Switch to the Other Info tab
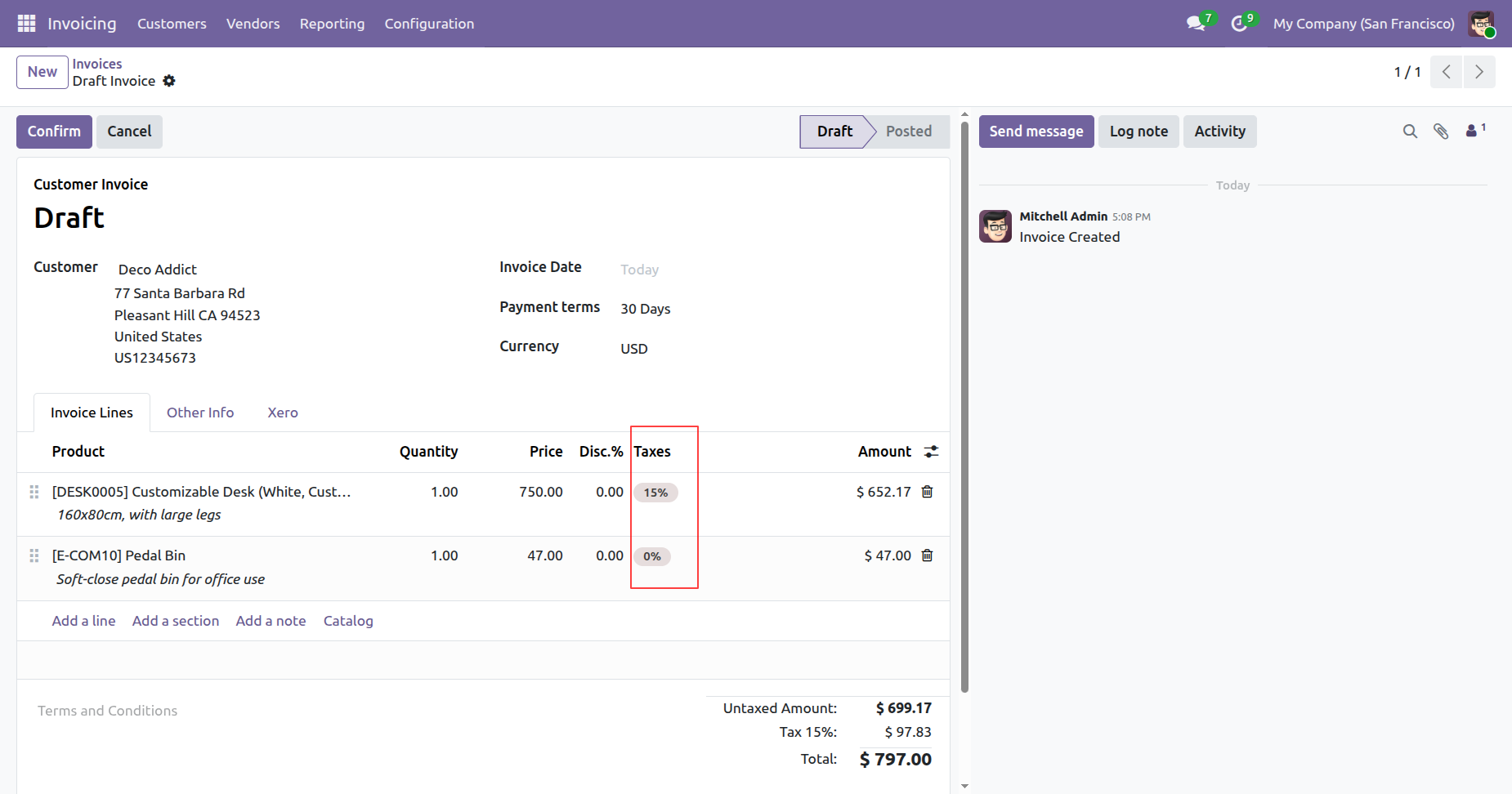Image resolution: width=1512 pixels, height=794 pixels. (200, 413)
